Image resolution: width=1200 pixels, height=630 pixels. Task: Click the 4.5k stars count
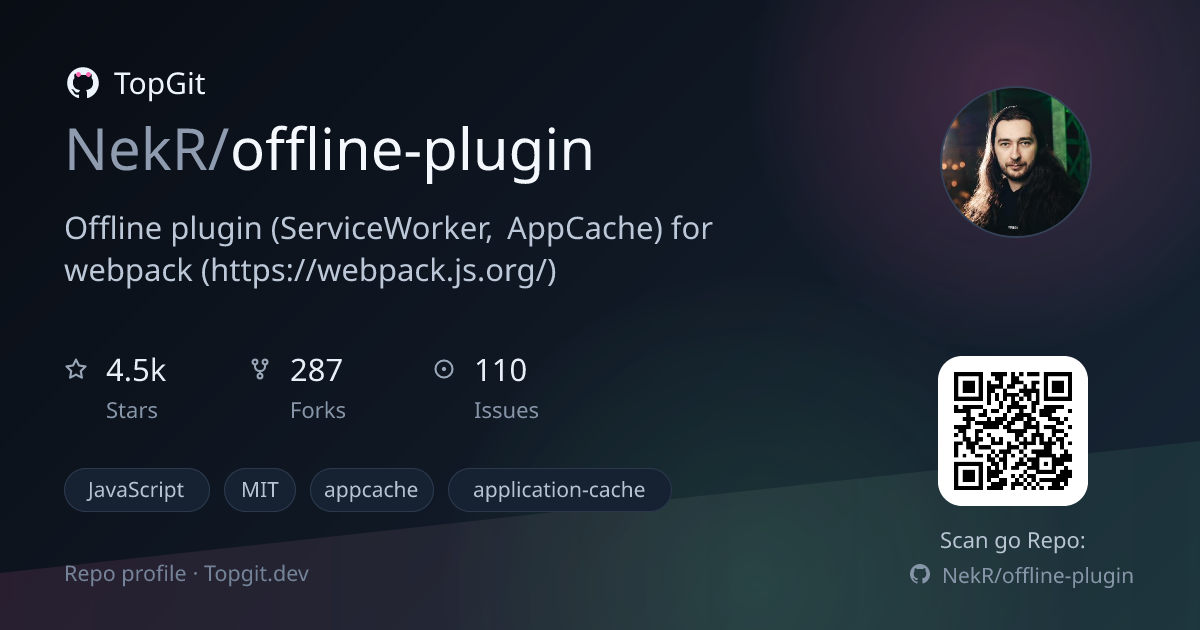[136, 371]
